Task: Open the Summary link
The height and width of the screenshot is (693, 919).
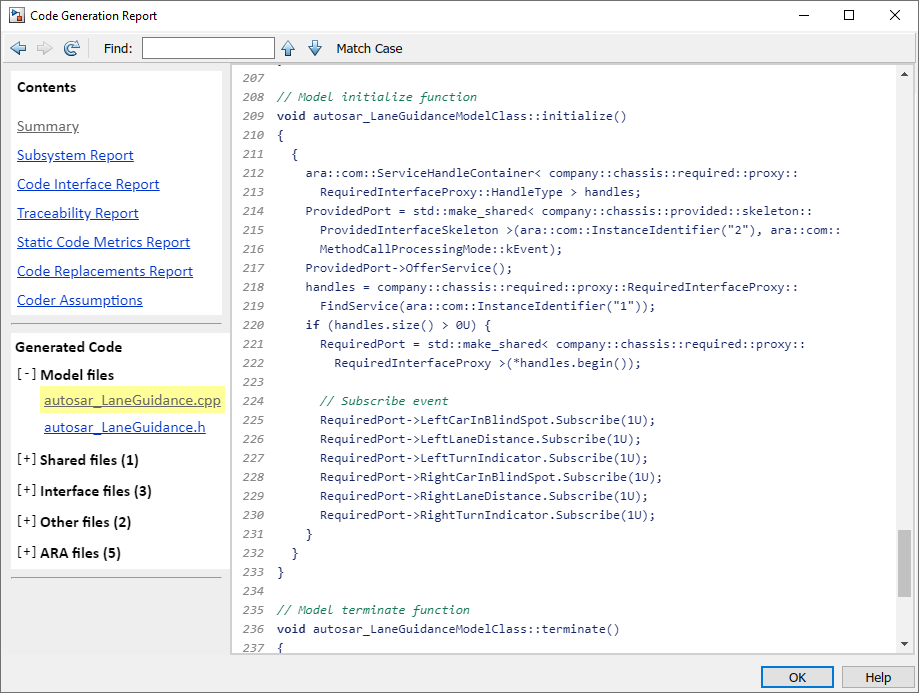Action: click(x=48, y=127)
